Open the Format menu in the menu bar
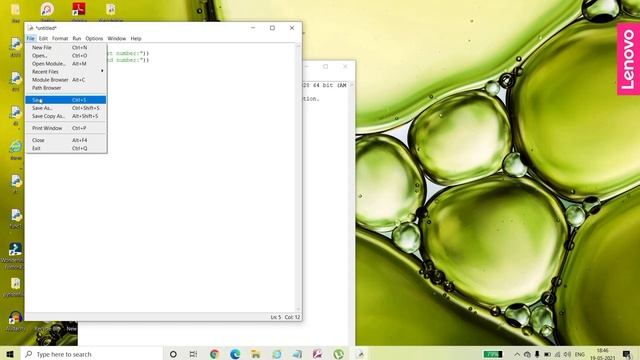Screen dimensions: 640x360 60,38
